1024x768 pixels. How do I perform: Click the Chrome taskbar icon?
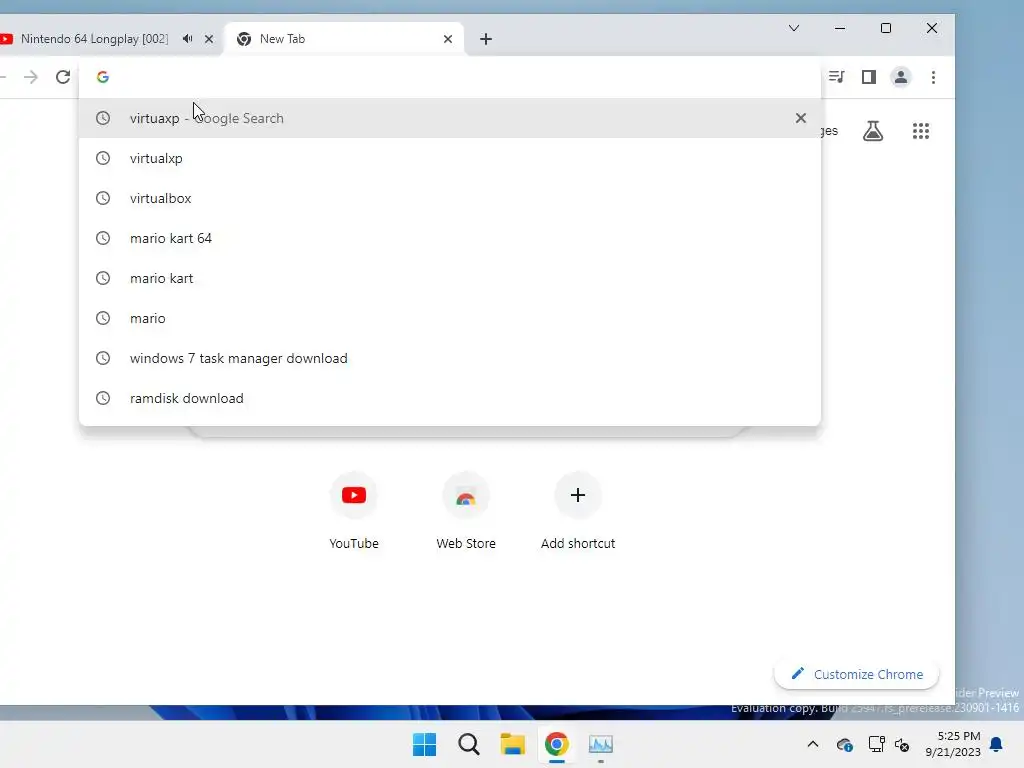click(556, 744)
